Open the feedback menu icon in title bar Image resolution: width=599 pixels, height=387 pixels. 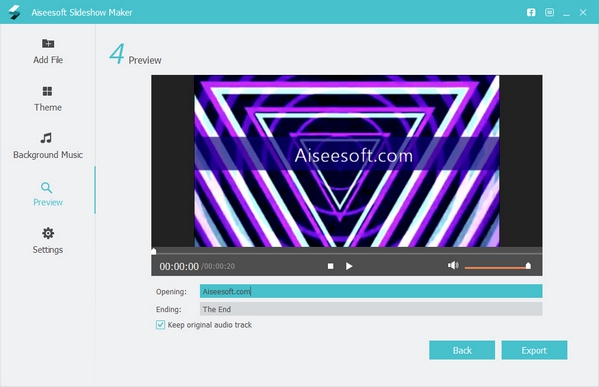pyautogui.click(x=549, y=12)
